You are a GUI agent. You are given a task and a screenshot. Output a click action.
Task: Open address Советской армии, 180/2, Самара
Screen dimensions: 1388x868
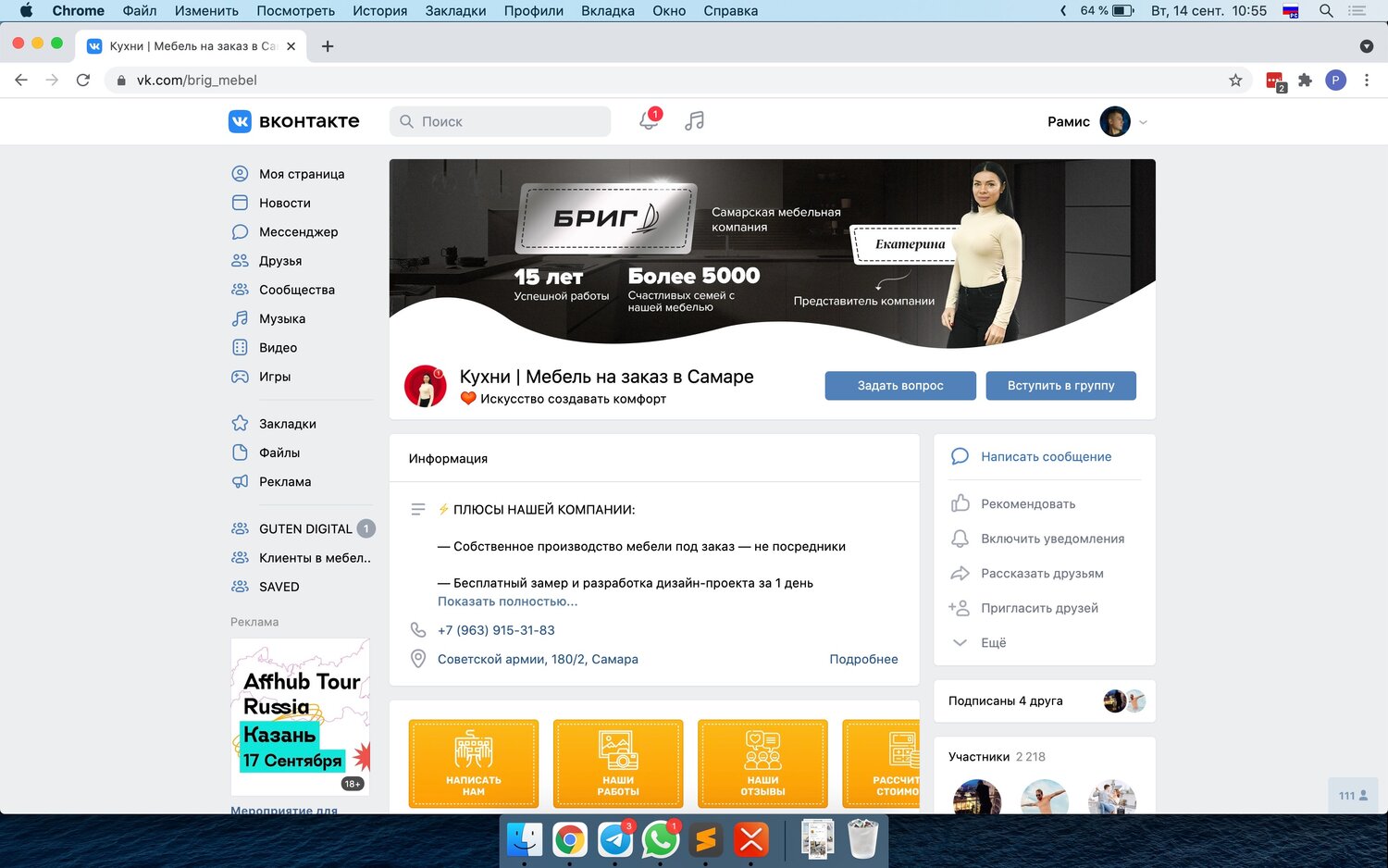click(538, 659)
